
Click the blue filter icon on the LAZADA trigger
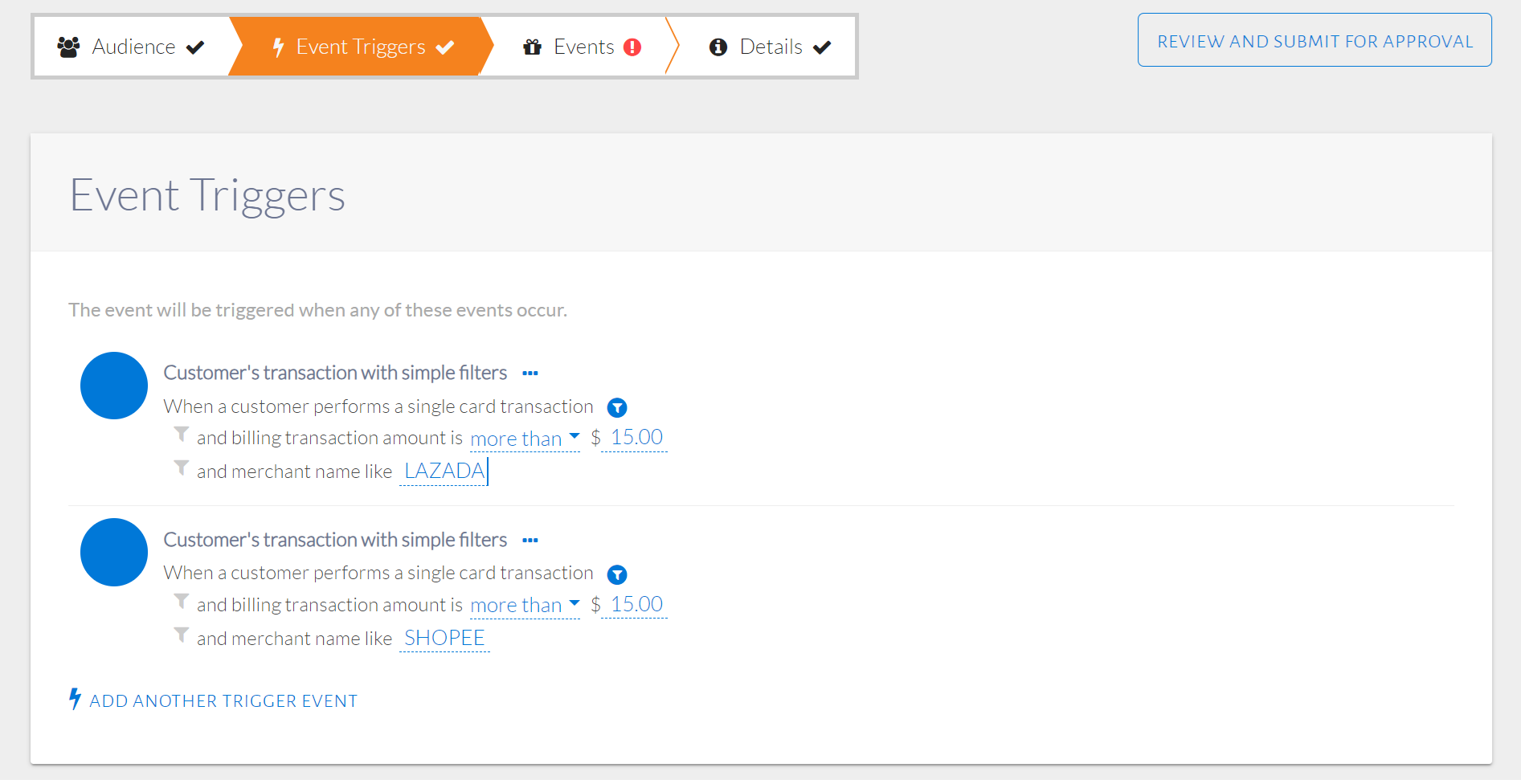(617, 408)
